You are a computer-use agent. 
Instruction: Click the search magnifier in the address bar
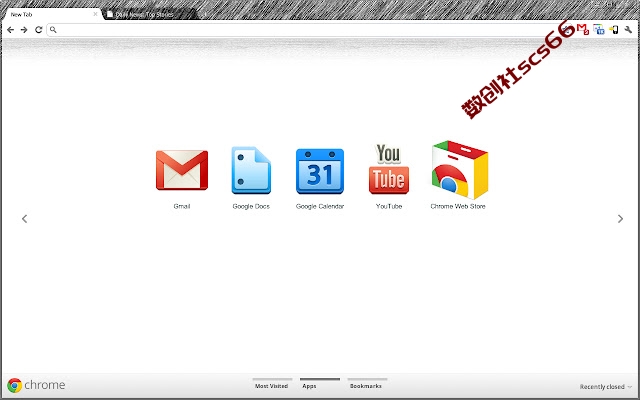[x=53, y=29]
